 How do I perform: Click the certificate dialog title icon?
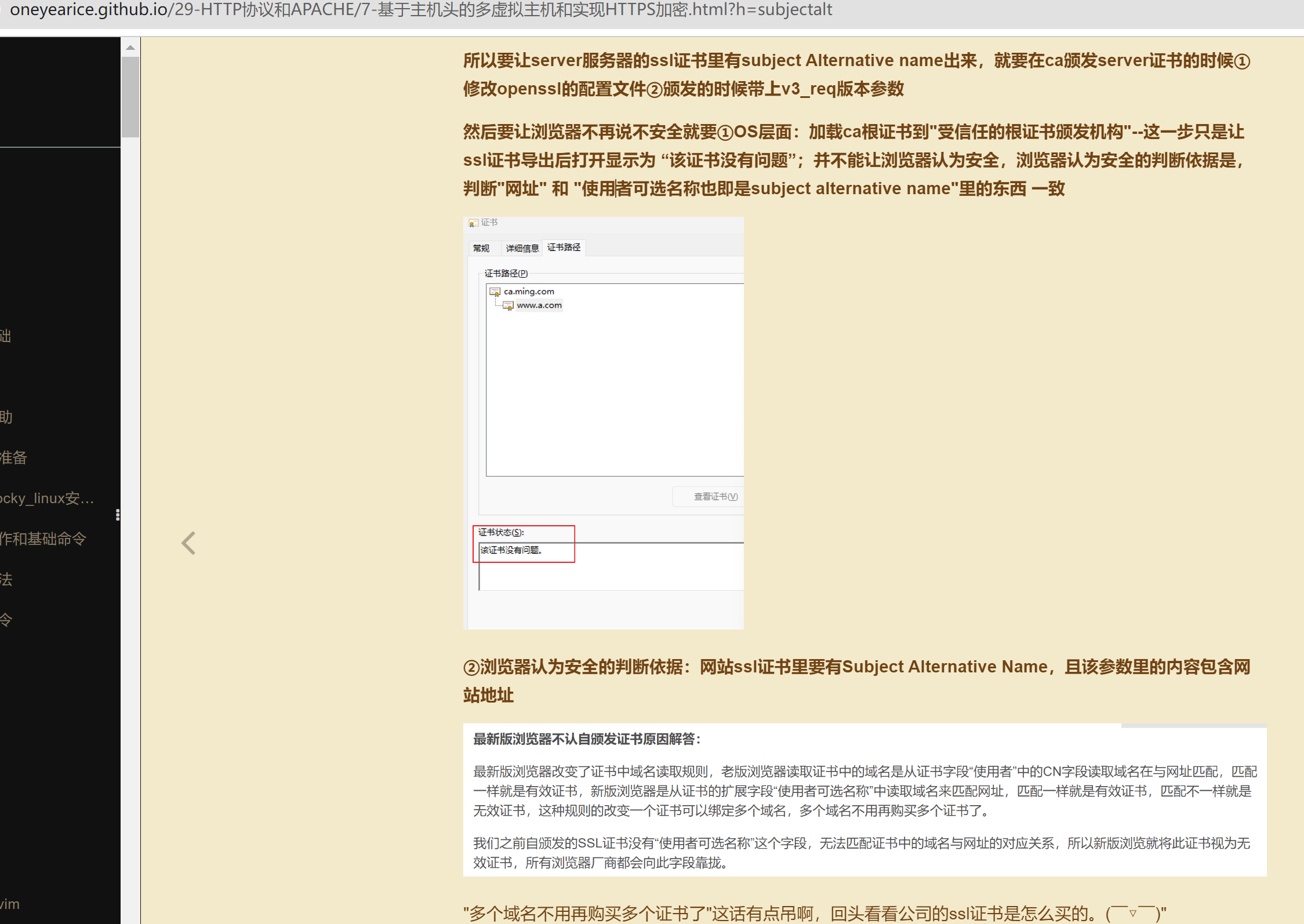[473, 223]
